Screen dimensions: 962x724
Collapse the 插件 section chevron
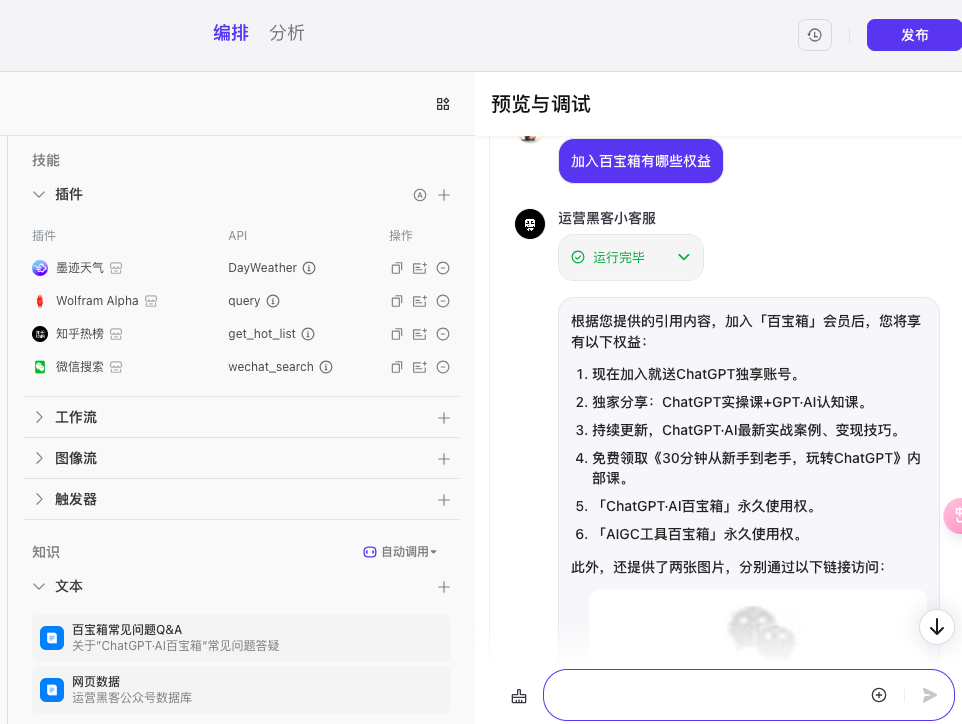tap(39, 194)
